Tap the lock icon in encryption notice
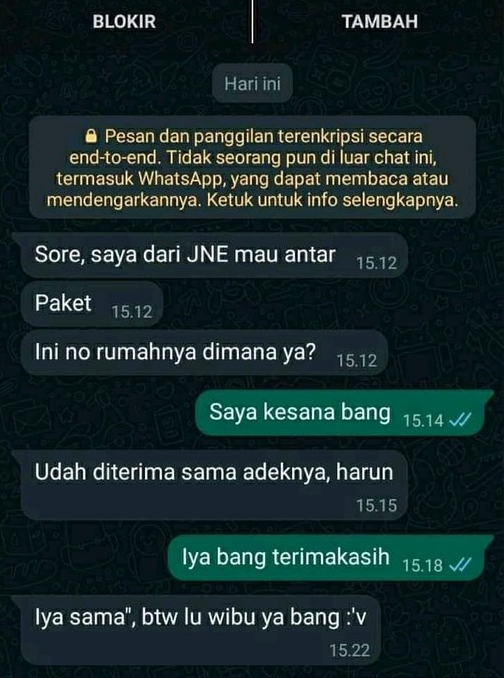Viewport: 504px width, 678px height. pos(91,137)
